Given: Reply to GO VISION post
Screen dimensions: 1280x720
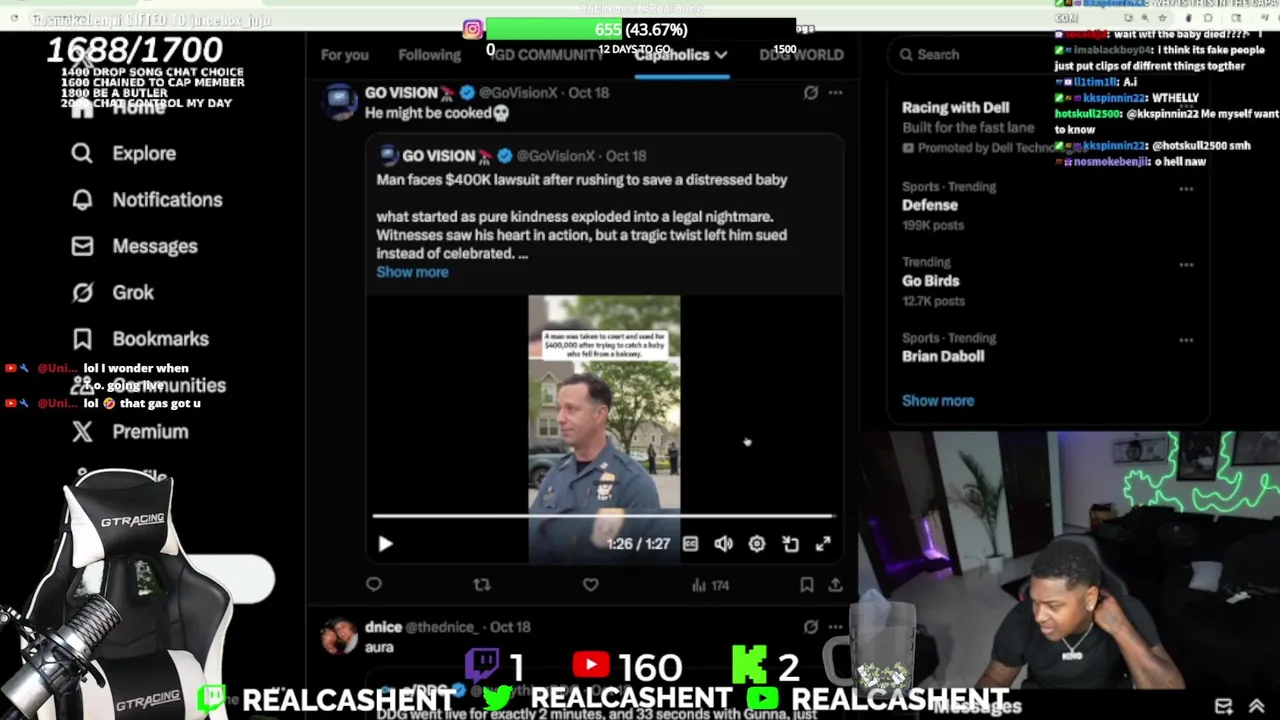Looking at the screenshot, I should (374, 585).
